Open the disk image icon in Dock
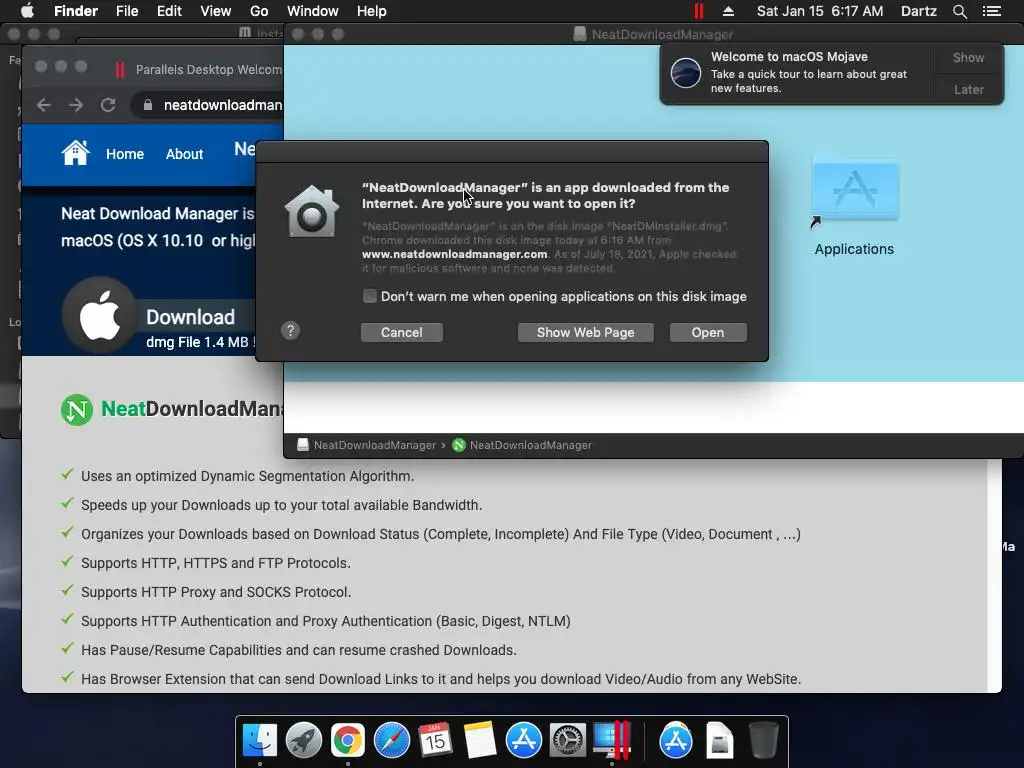 coord(720,740)
